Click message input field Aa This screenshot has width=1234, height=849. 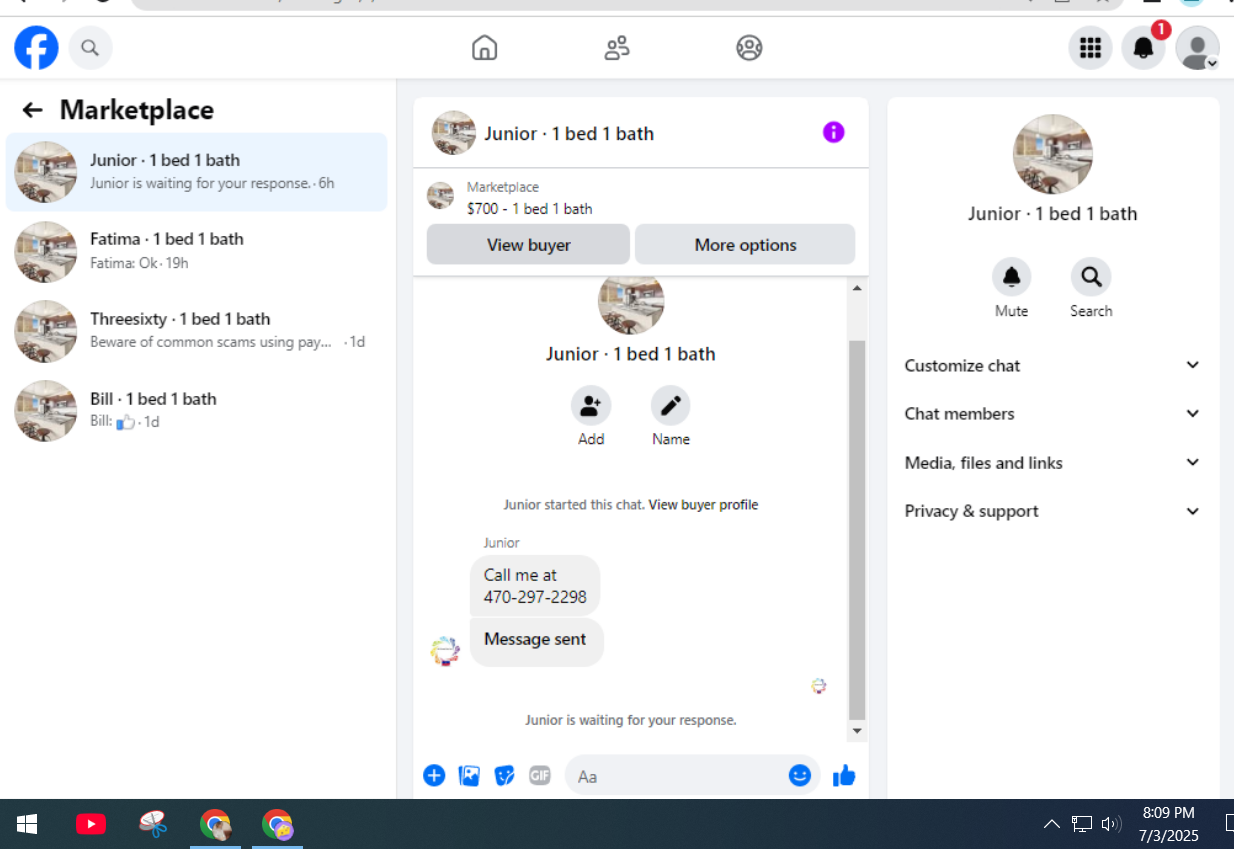coord(678,776)
